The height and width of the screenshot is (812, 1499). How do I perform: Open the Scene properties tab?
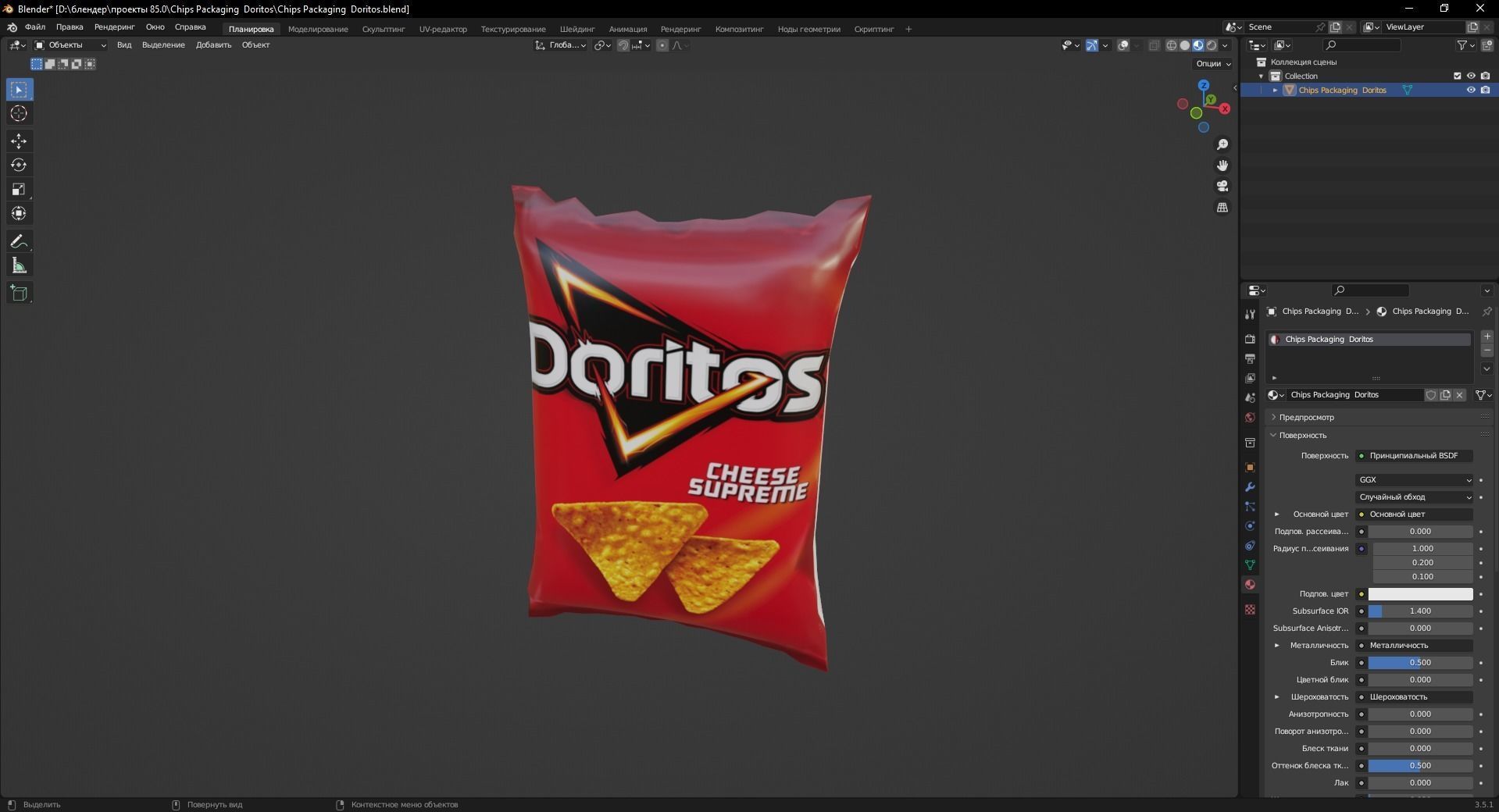[1250, 398]
